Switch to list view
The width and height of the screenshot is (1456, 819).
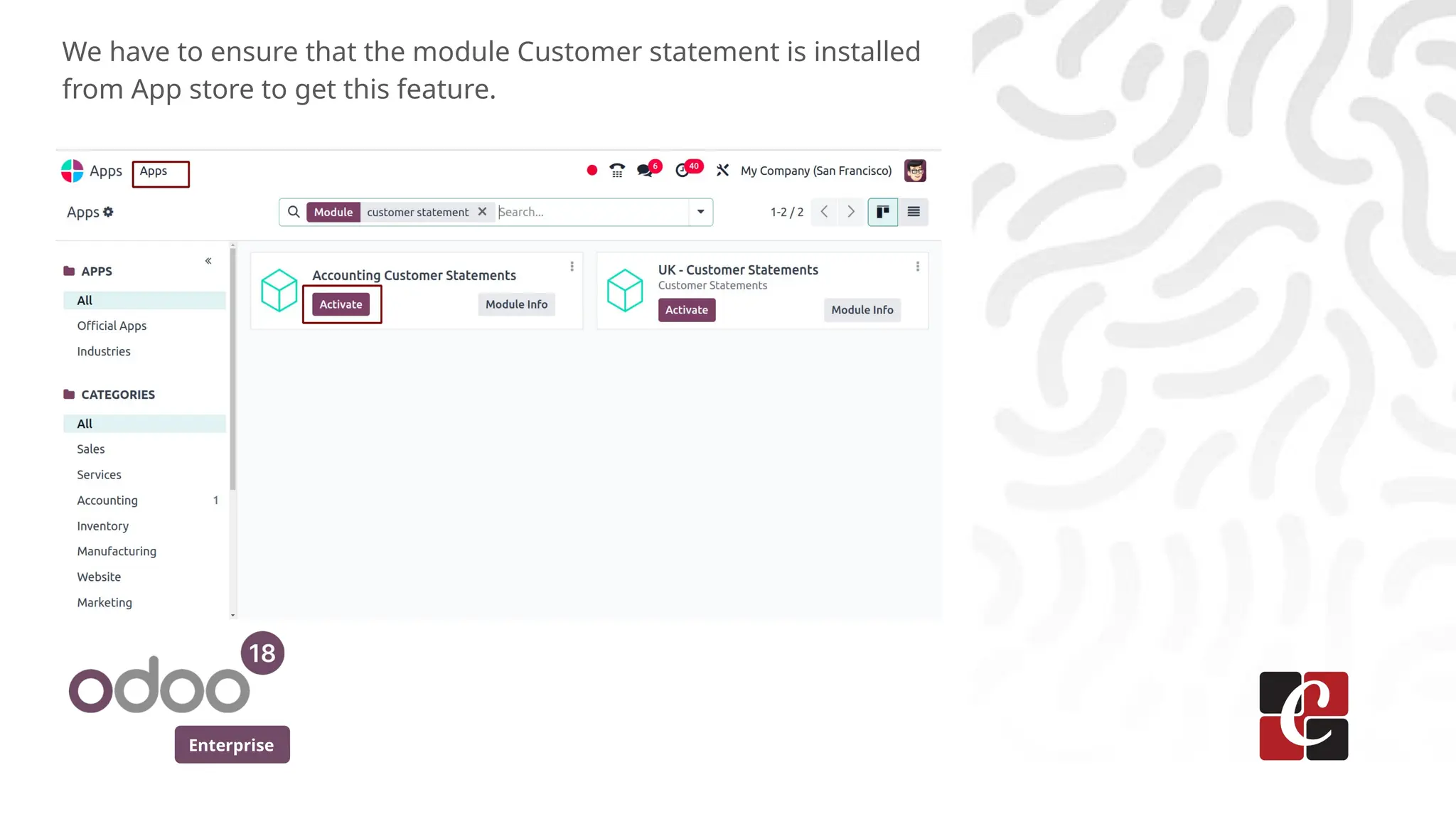coord(914,212)
